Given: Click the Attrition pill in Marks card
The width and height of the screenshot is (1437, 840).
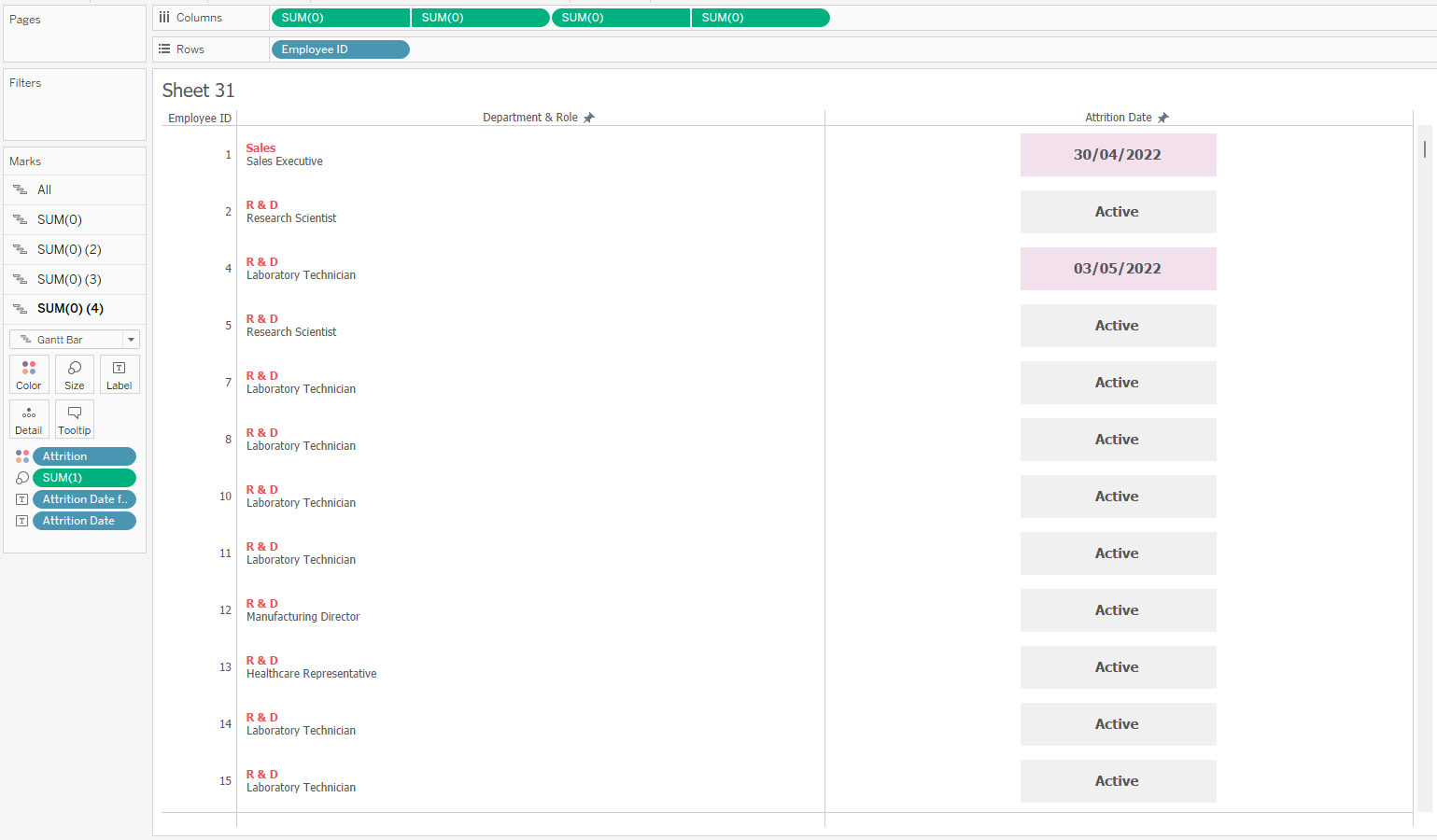Looking at the screenshot, I should coord(84,456).
